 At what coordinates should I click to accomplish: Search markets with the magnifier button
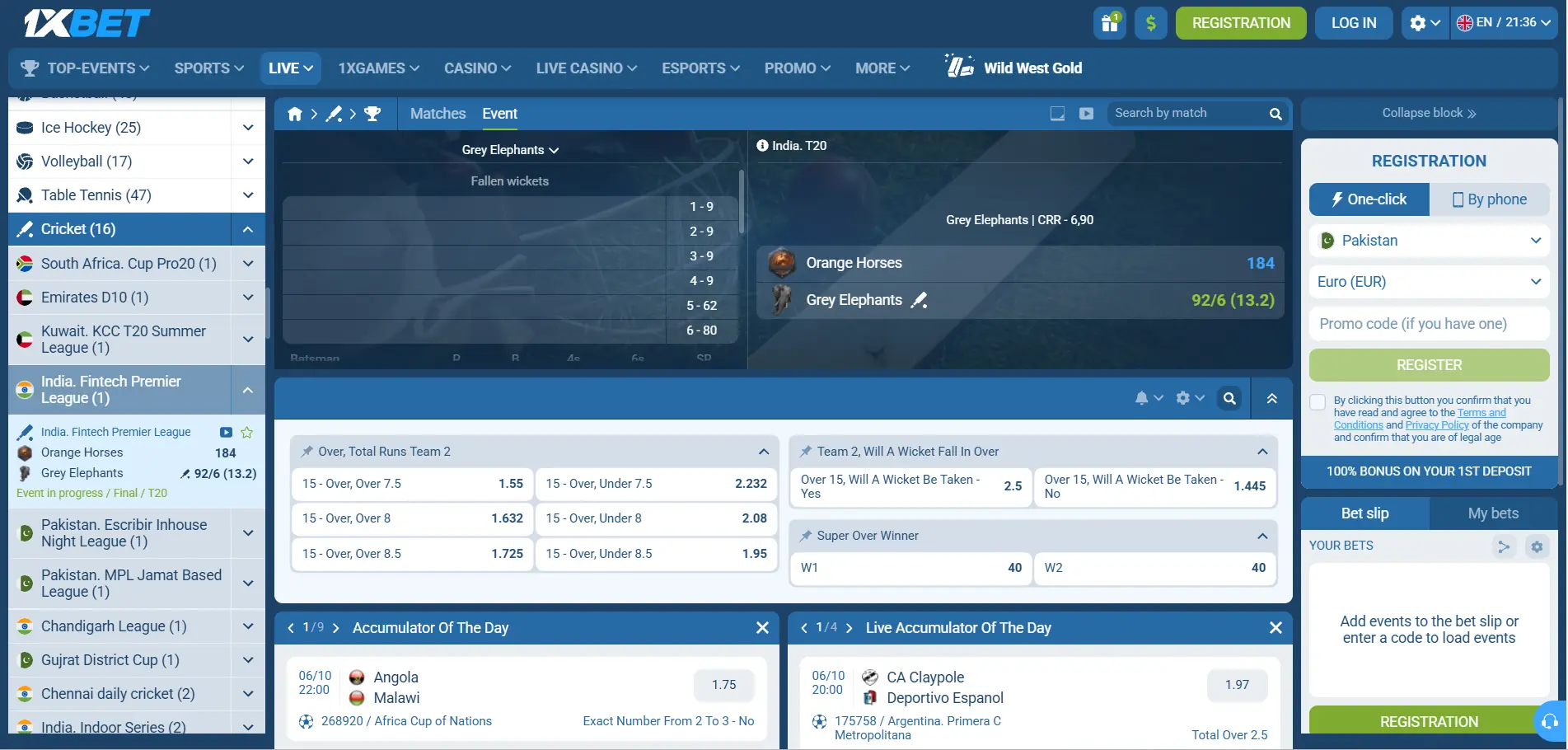coord(1229,398)
